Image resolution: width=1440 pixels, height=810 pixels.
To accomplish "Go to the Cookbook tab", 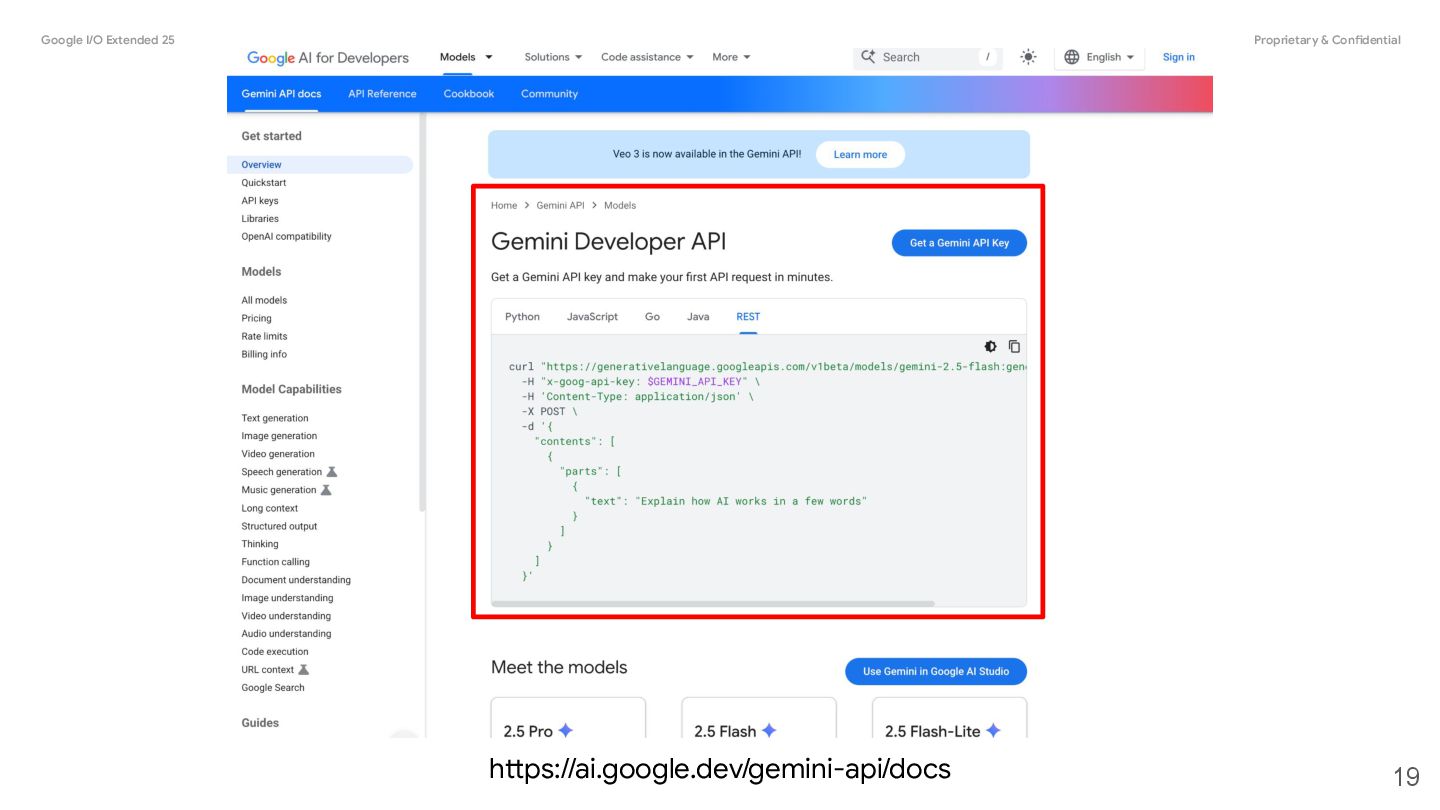I will coord(469,94).
